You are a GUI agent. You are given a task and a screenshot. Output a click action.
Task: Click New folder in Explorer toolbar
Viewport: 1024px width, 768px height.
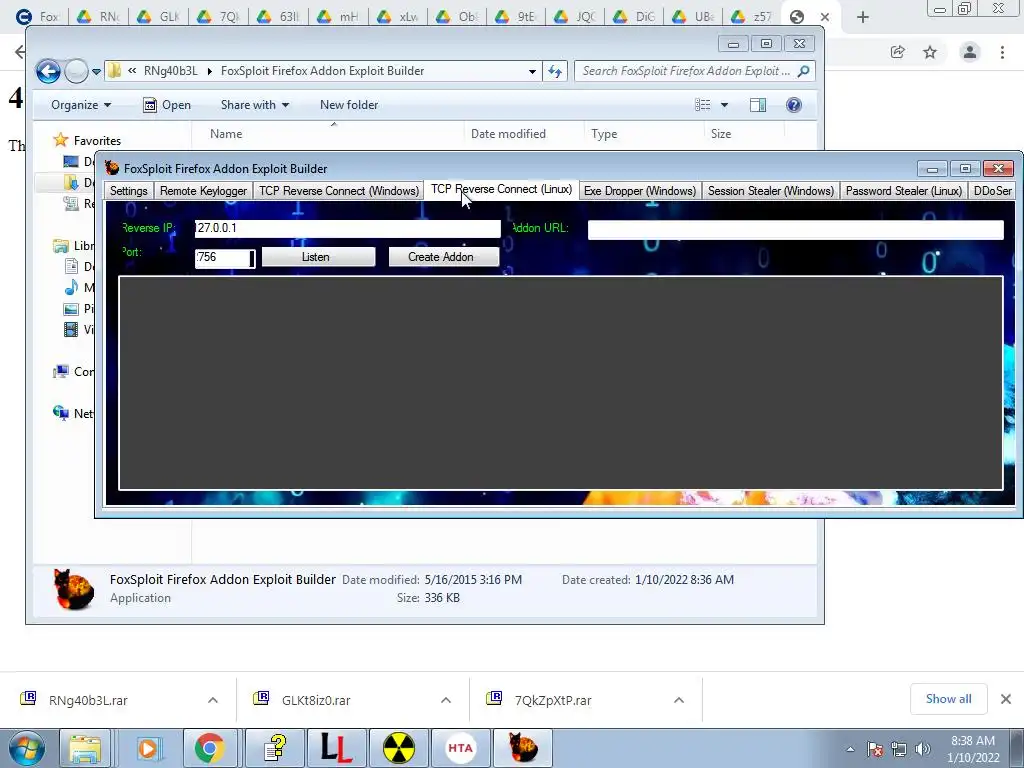point(349,104)
